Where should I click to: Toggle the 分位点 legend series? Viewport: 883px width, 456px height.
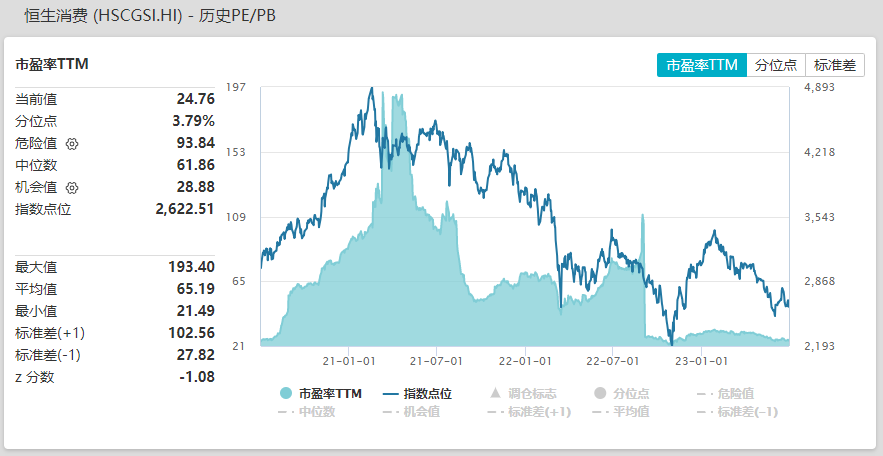[x=621, y=394]
